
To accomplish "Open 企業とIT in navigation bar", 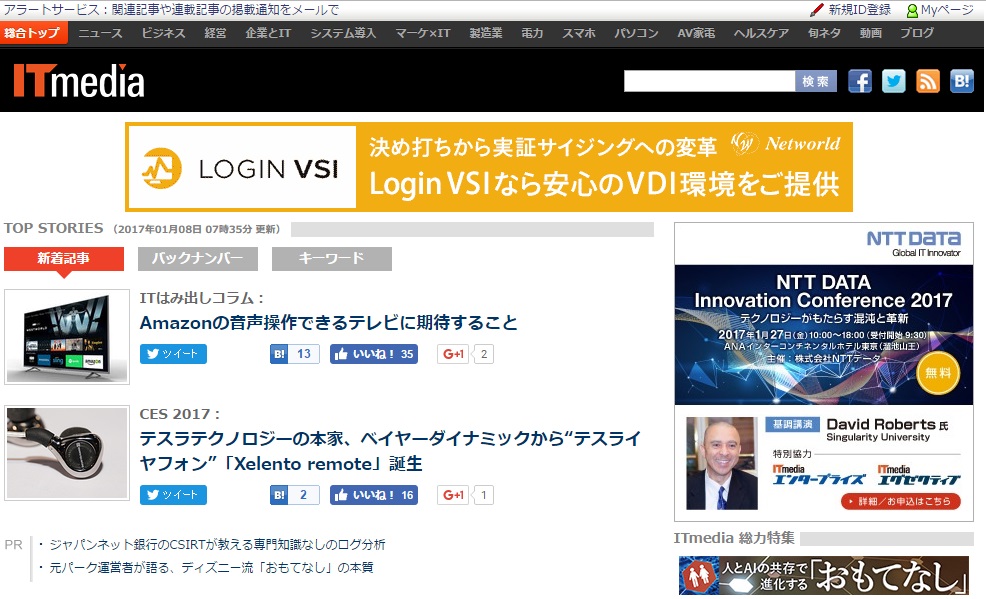I will tap(268, 33).
